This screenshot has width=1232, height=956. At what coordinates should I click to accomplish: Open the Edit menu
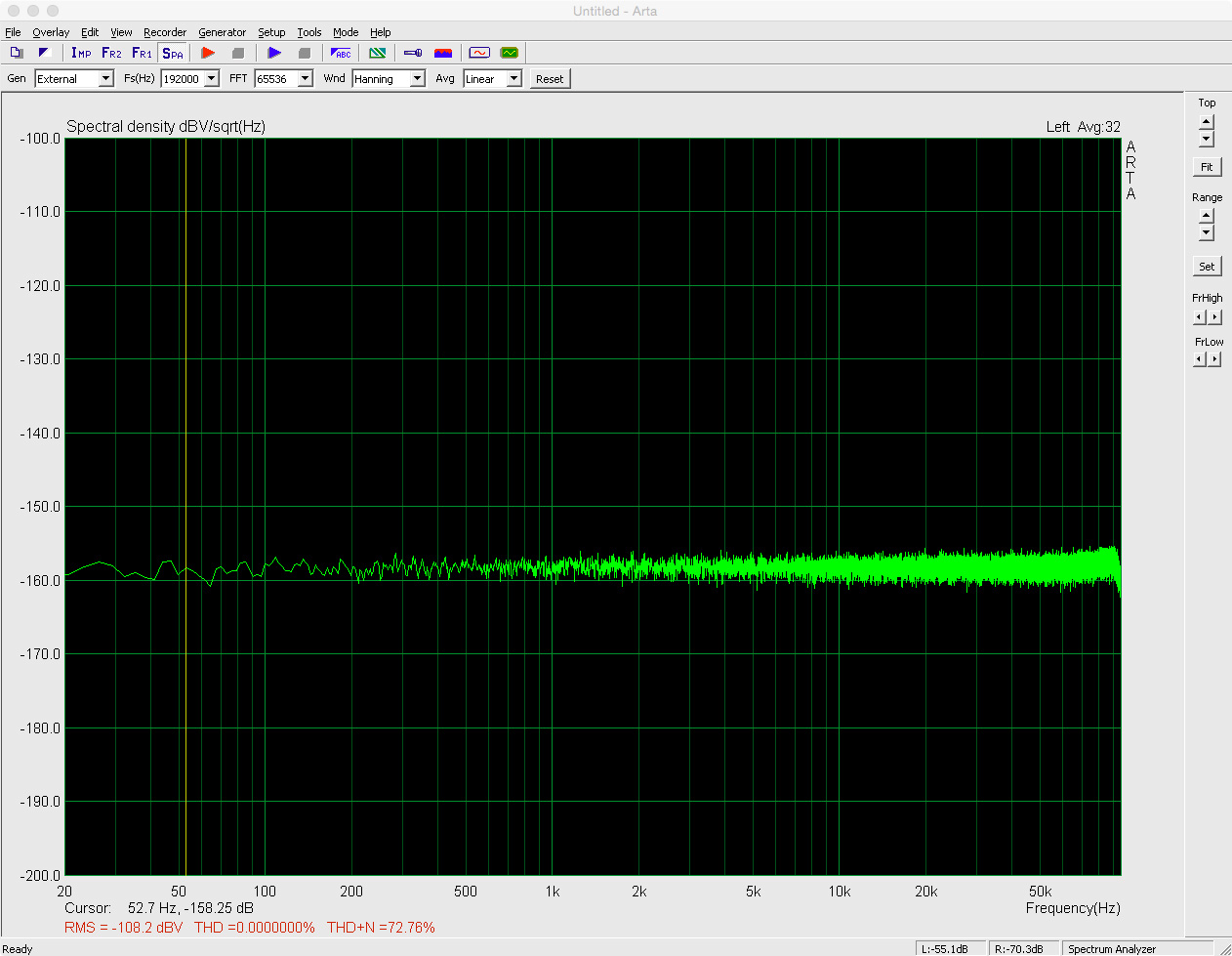point(90,32)
